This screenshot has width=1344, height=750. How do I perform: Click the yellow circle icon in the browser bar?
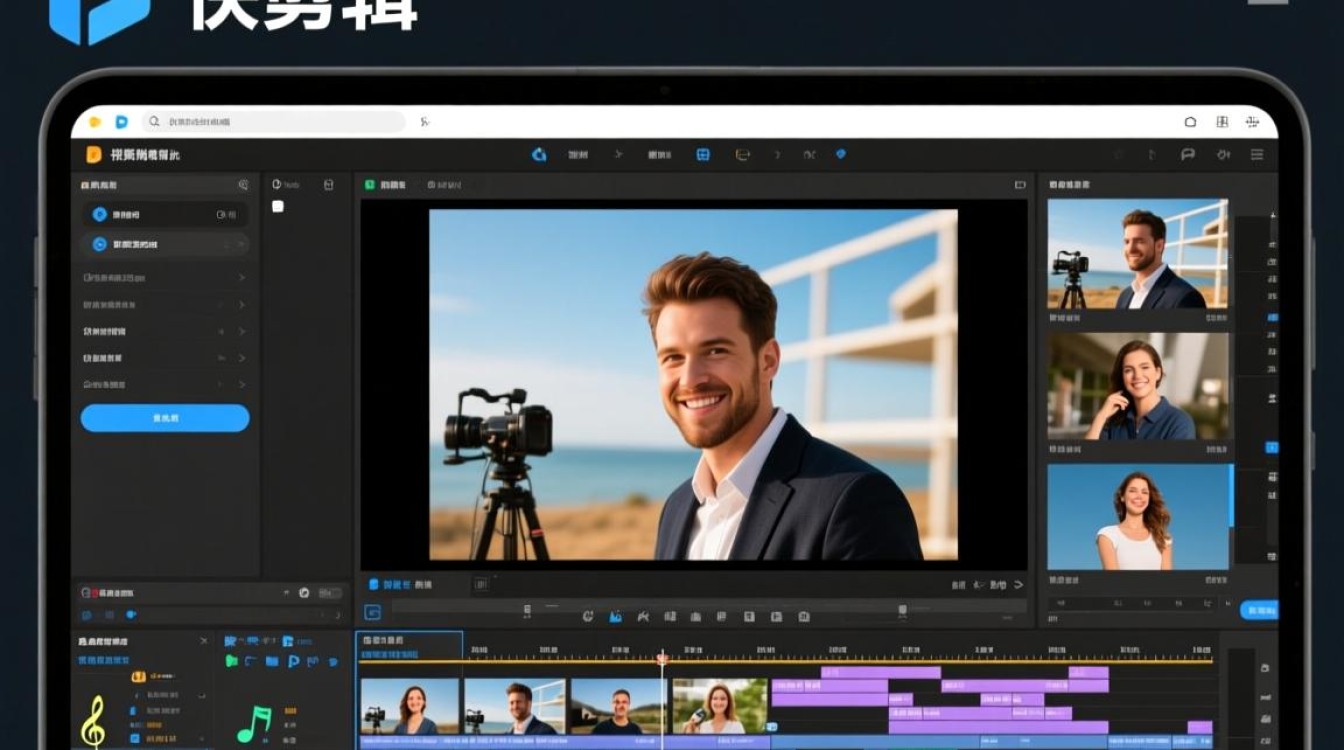[x=95, y=122]
